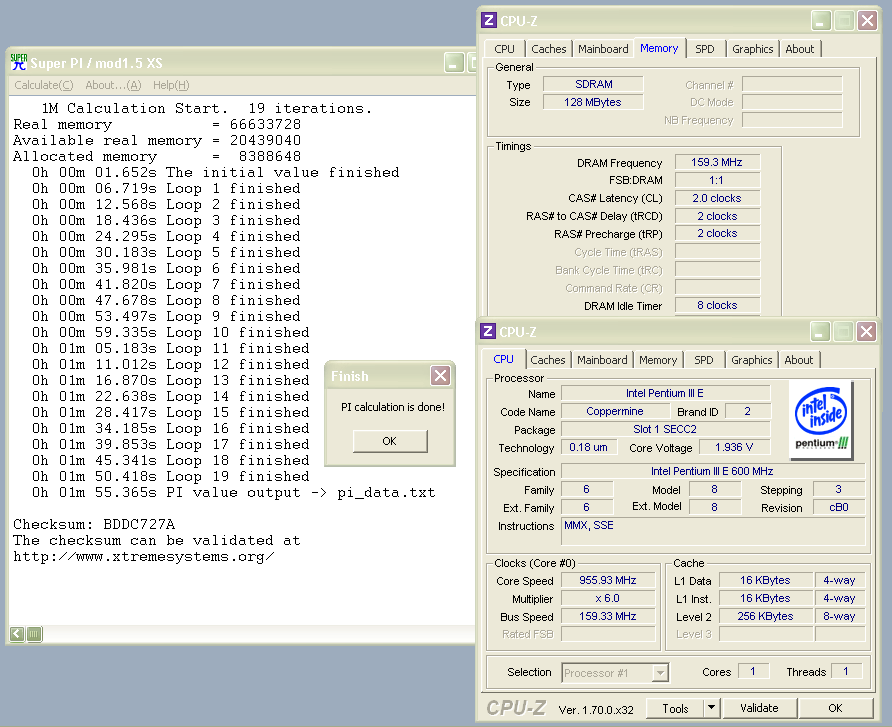Click the xtremesystems.org URL in Super PI
The height and width of the screenshot is (727, 892).
click(x=144, y=556)
